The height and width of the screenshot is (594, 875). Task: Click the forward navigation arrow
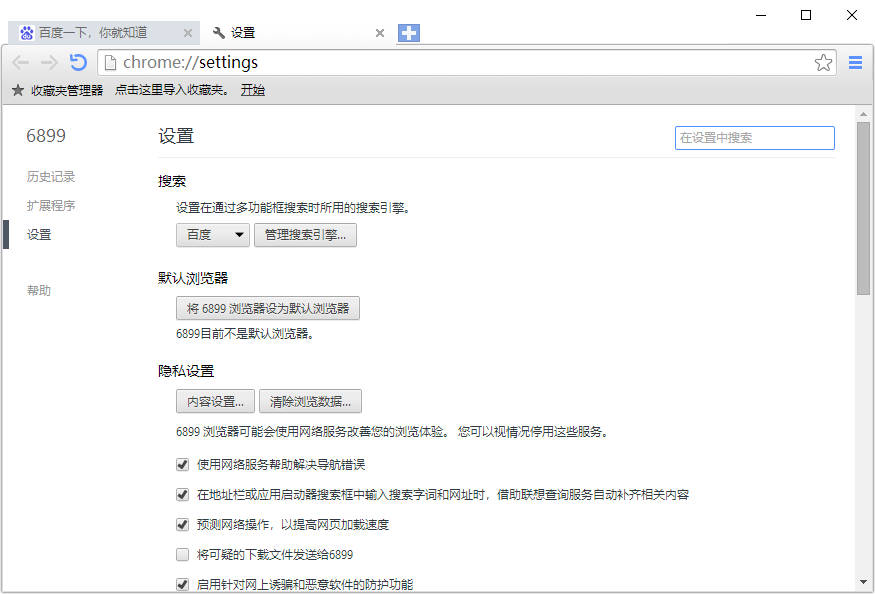[49, 63]
